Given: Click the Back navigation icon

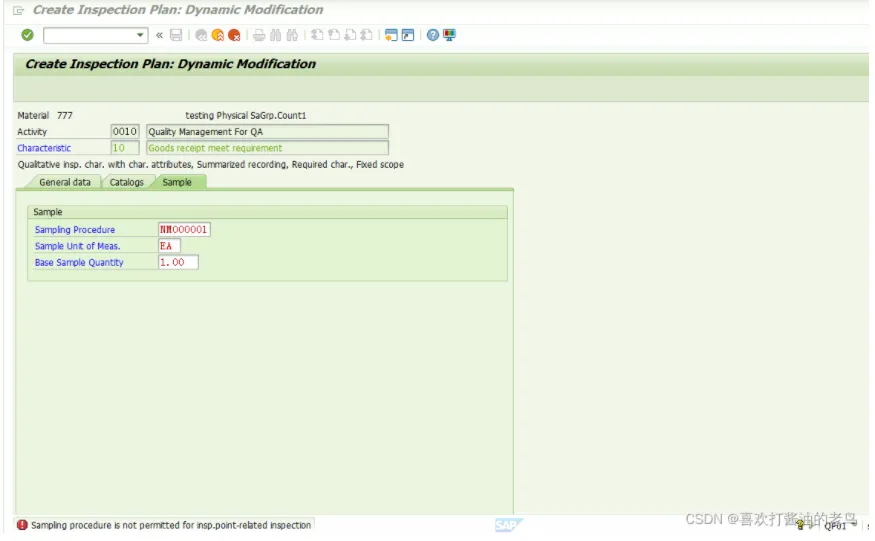Looking at the screenshot, I should coord(201,35).
